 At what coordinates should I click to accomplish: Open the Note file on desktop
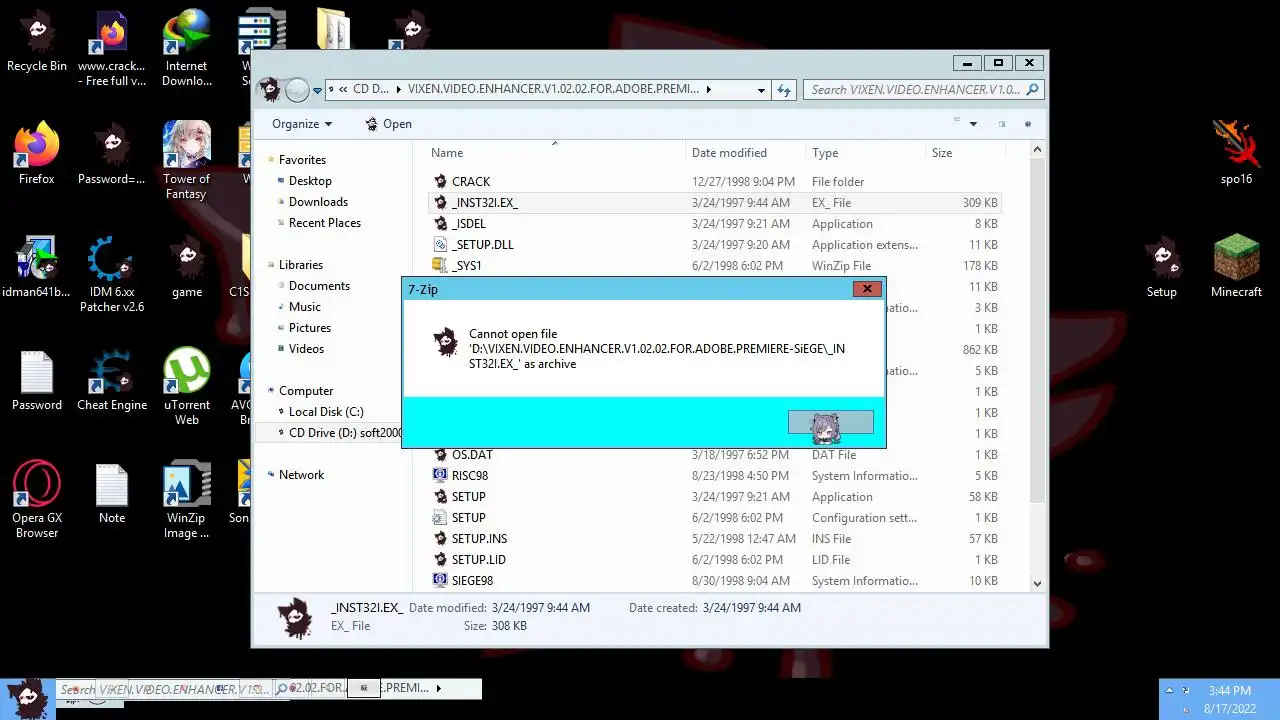click(112, 493)
